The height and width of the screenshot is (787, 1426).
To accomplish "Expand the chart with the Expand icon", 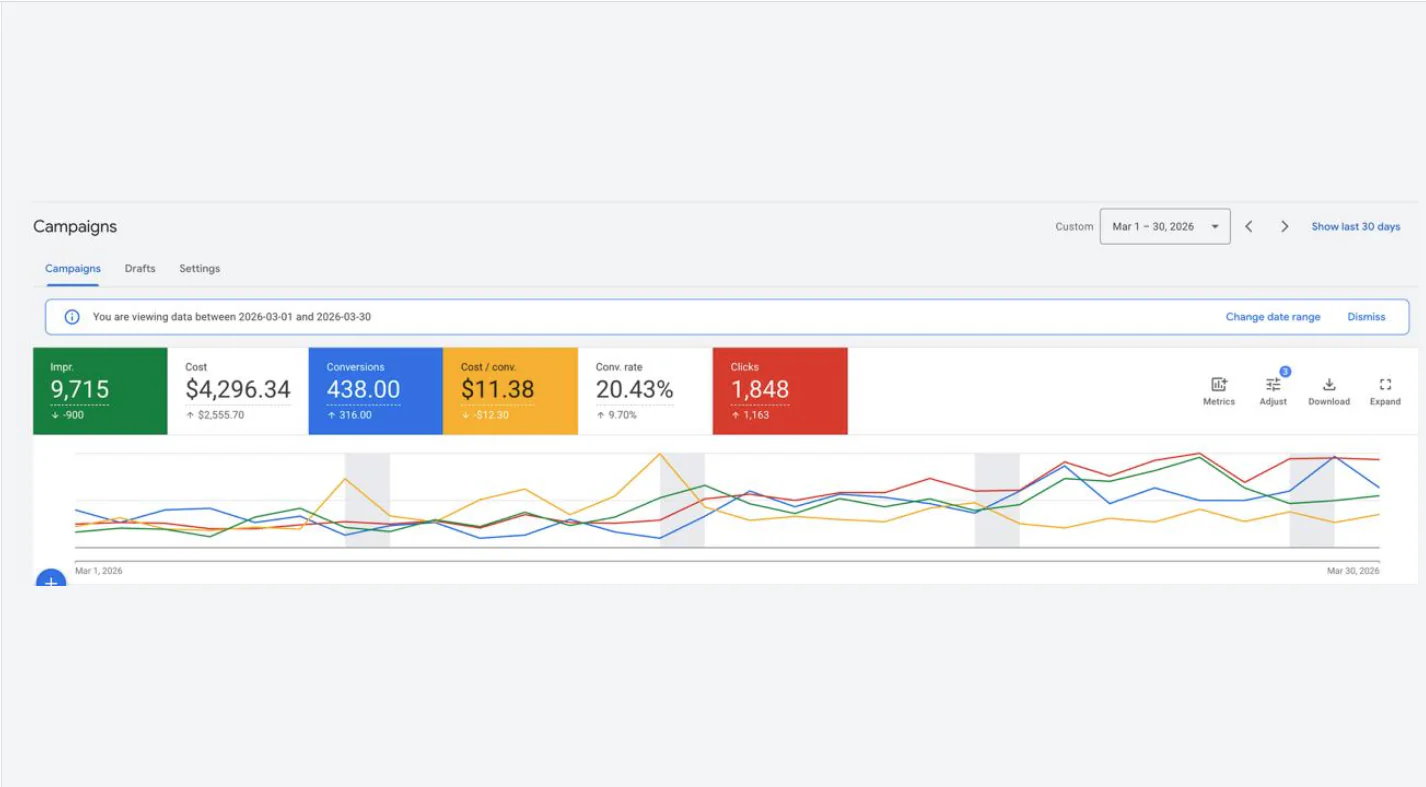I will click(x=1385, y=390).
